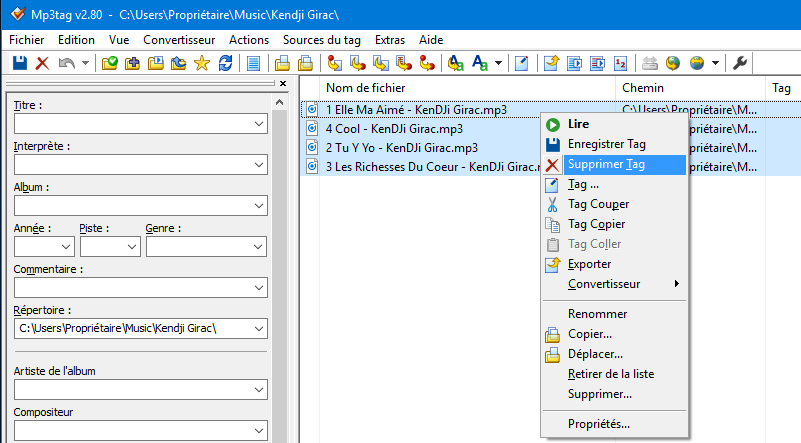The height and width of the screenshot is (443, 801).
Task: Click the blue Refresh arrows toolbar icon
Action: (x=225, y=63)
